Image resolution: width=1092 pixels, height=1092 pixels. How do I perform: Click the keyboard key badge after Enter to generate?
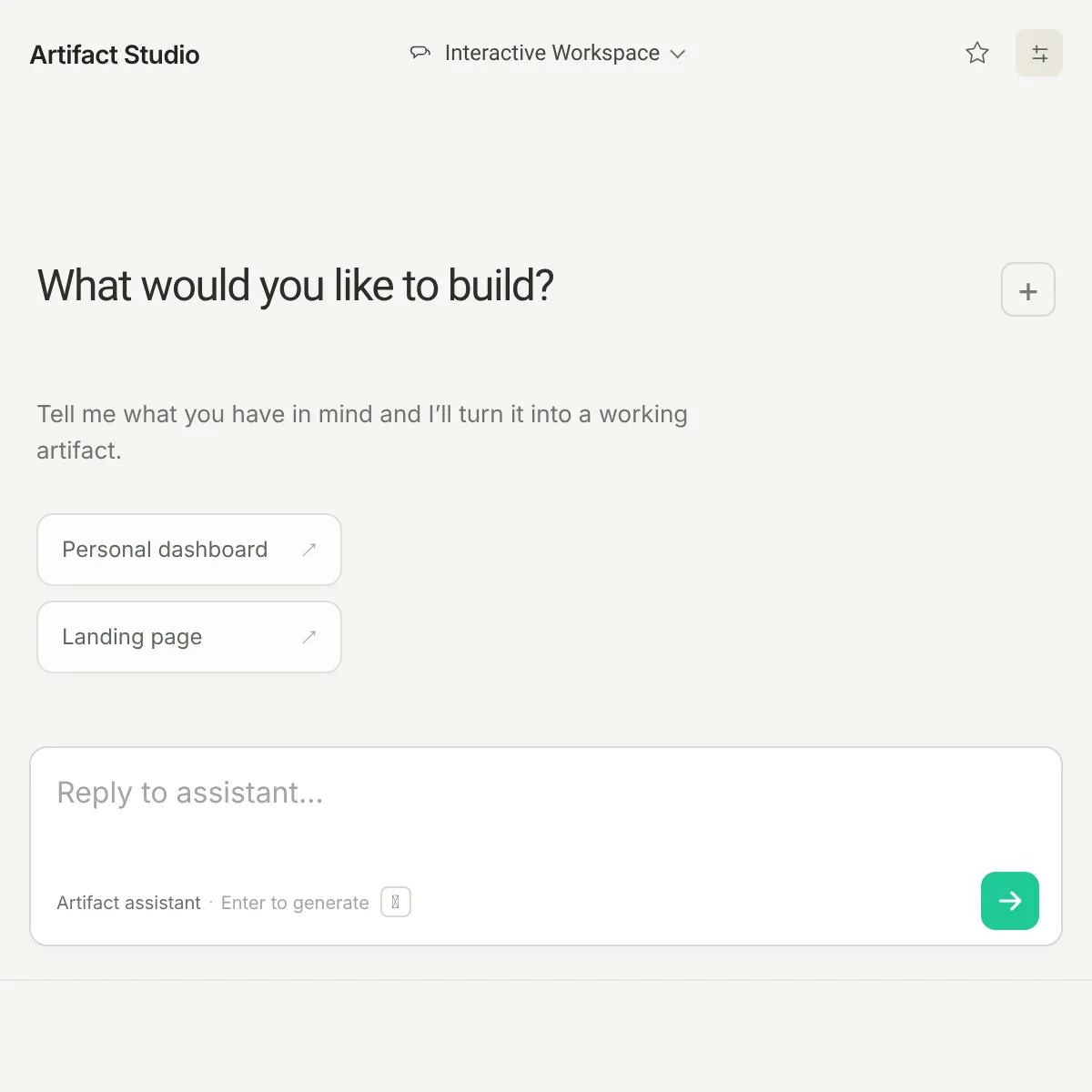(x=396, y=902)
